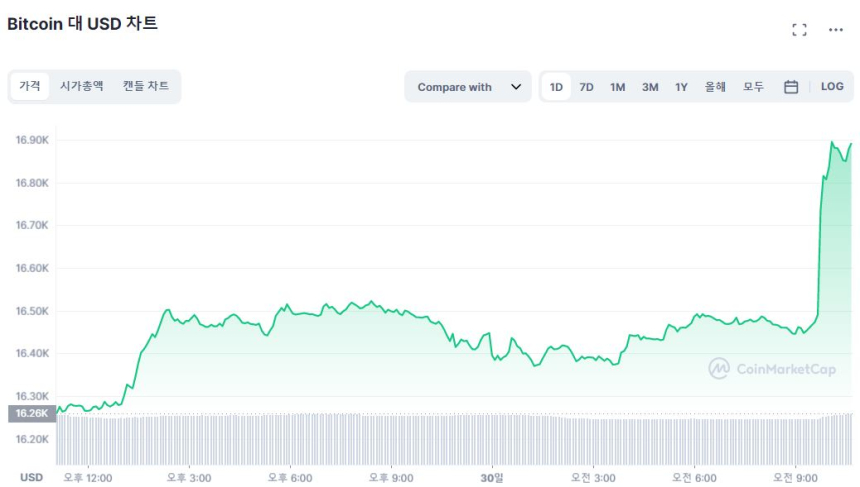Choose the 1M time range
This screenshot has width=860, height=487.
618,87
